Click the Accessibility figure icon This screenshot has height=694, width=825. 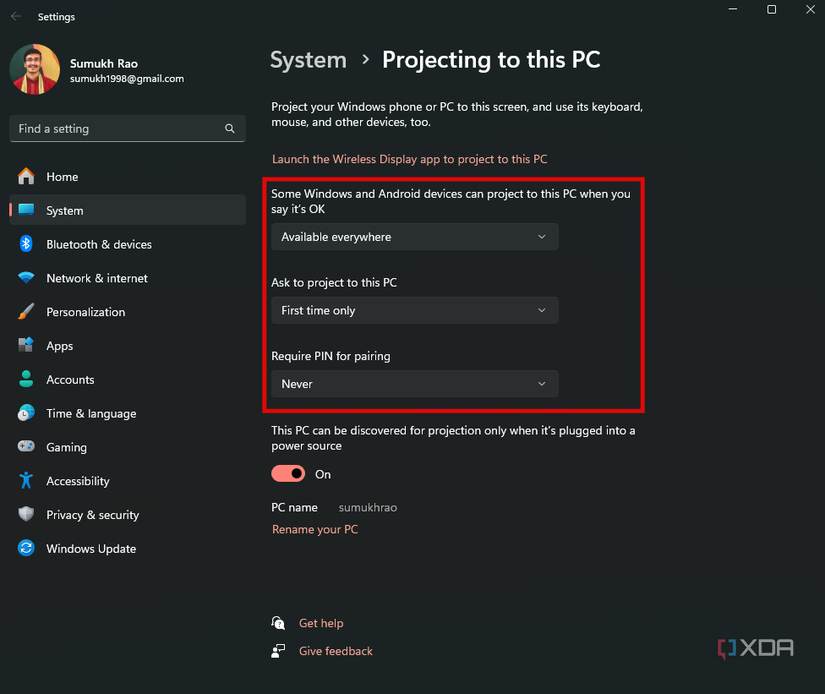click(26, 481)
